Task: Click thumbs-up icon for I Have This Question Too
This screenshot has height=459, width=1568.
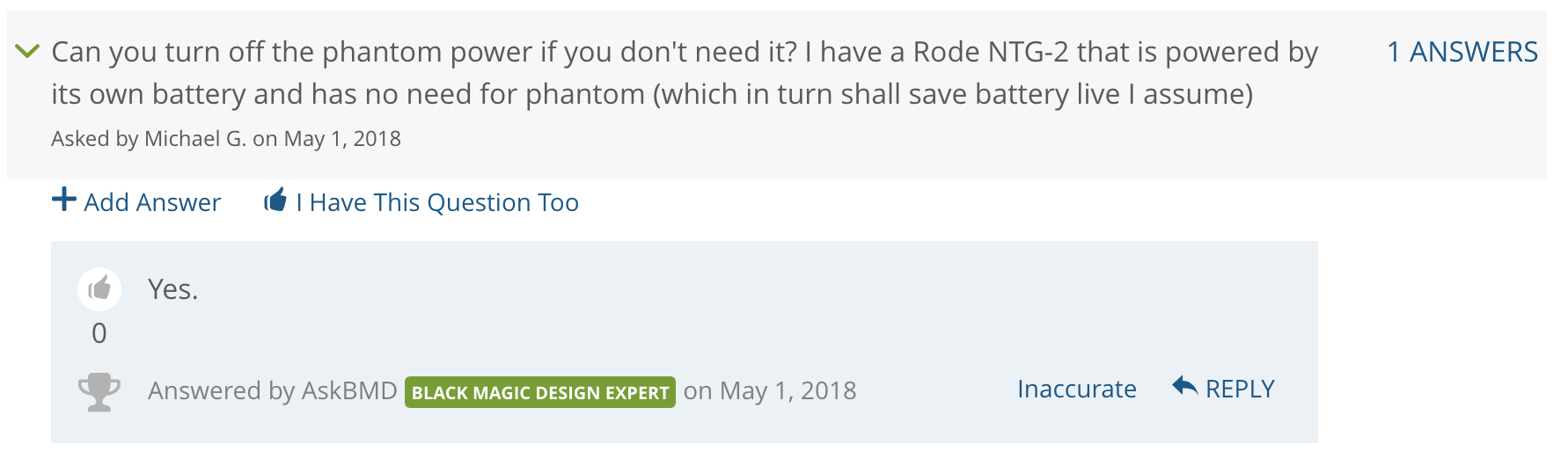Action: point(275,200)
